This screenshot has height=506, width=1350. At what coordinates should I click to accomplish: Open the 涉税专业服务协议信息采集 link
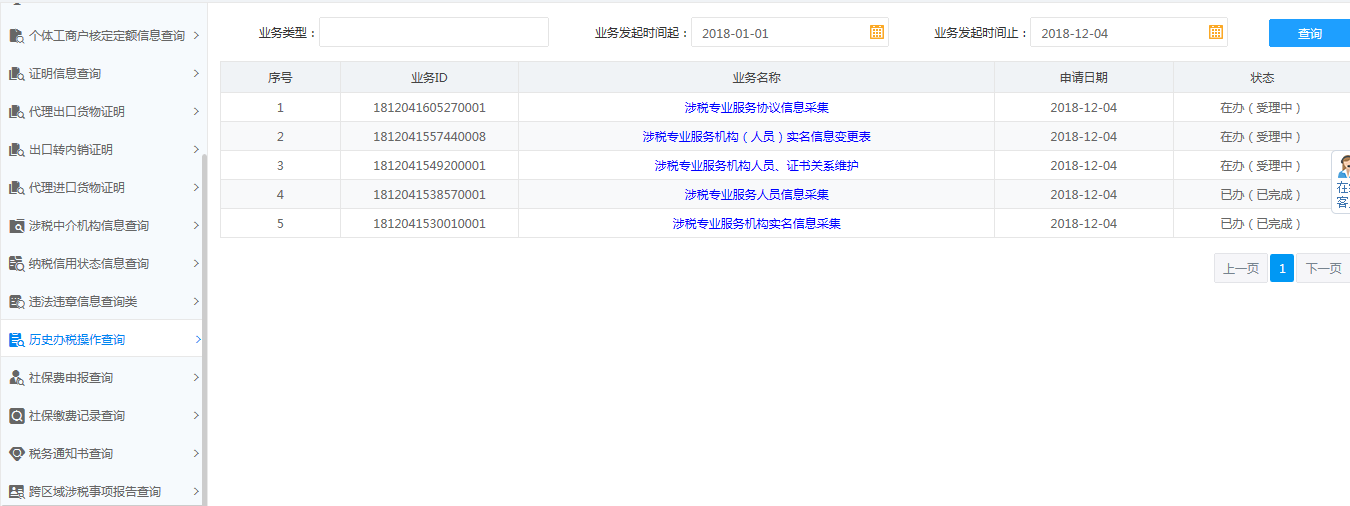pos(756,108)
